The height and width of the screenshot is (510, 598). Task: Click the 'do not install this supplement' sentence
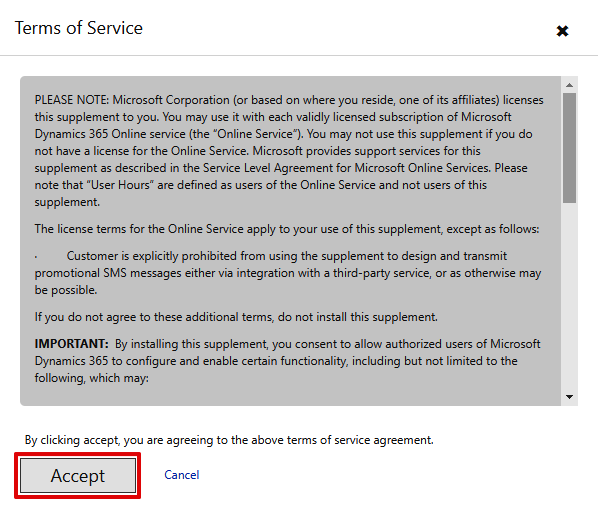tap(236, 317)
